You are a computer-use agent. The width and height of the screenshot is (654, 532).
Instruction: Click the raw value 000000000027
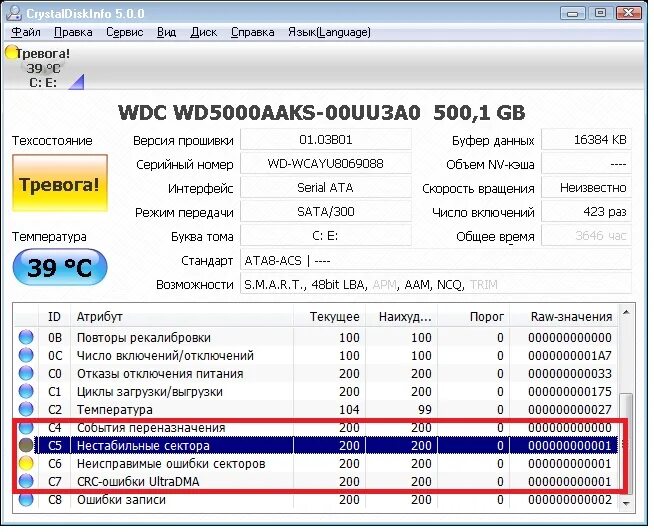[x=569, y=409]
